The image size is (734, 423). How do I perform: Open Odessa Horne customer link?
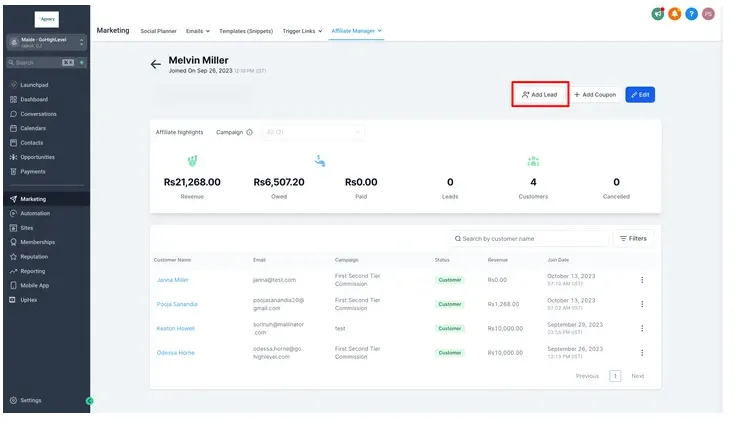pos(176,353)
